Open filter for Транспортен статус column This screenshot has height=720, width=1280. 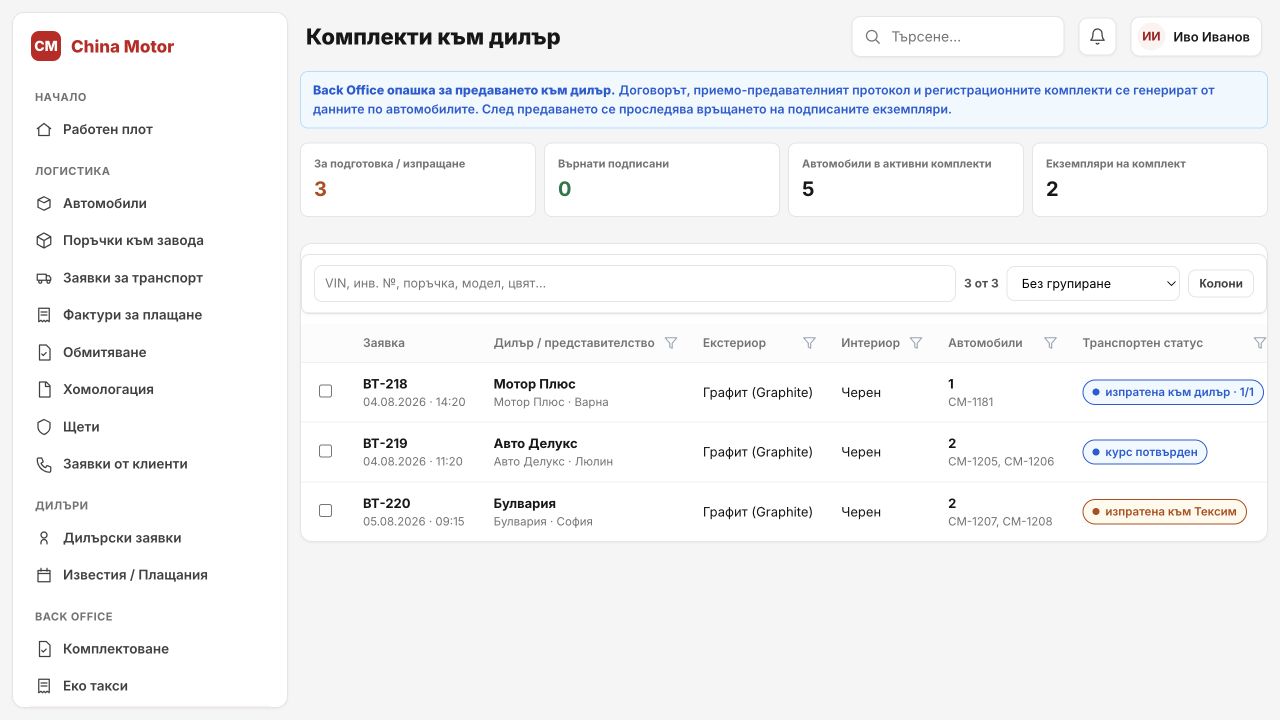click(1259, 343)
